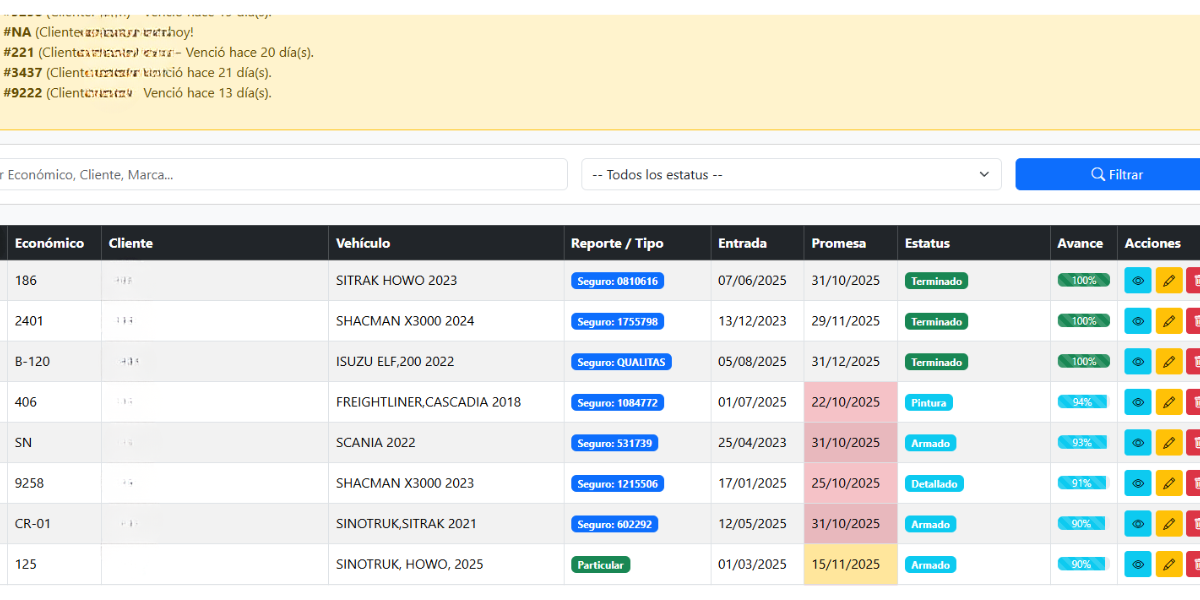Click the 100% progress bar of unit 186
This screenshot has height=600, width=1200.
(x=1083, y=280)
